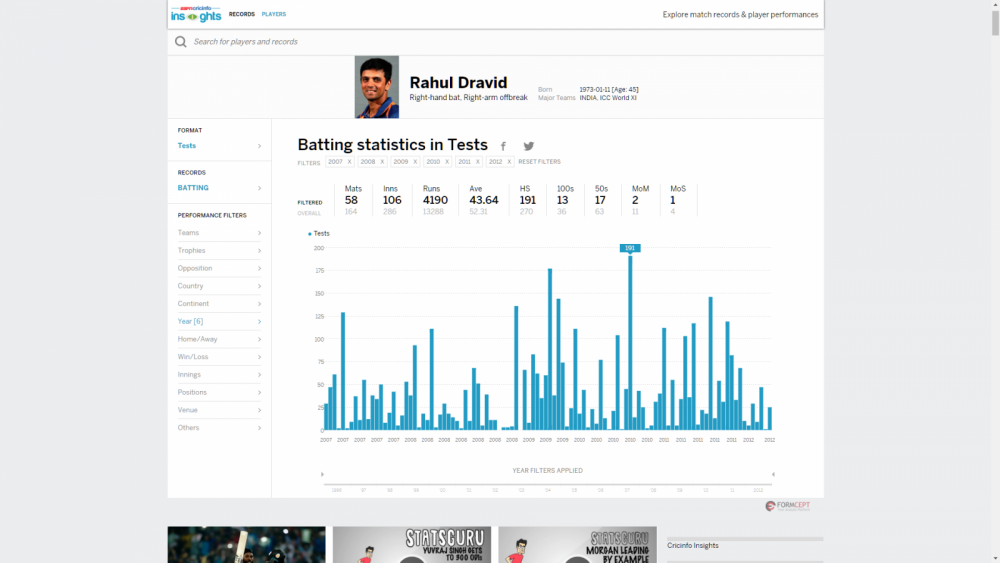Expand the Home/Away filter

[x=219, y=339]
